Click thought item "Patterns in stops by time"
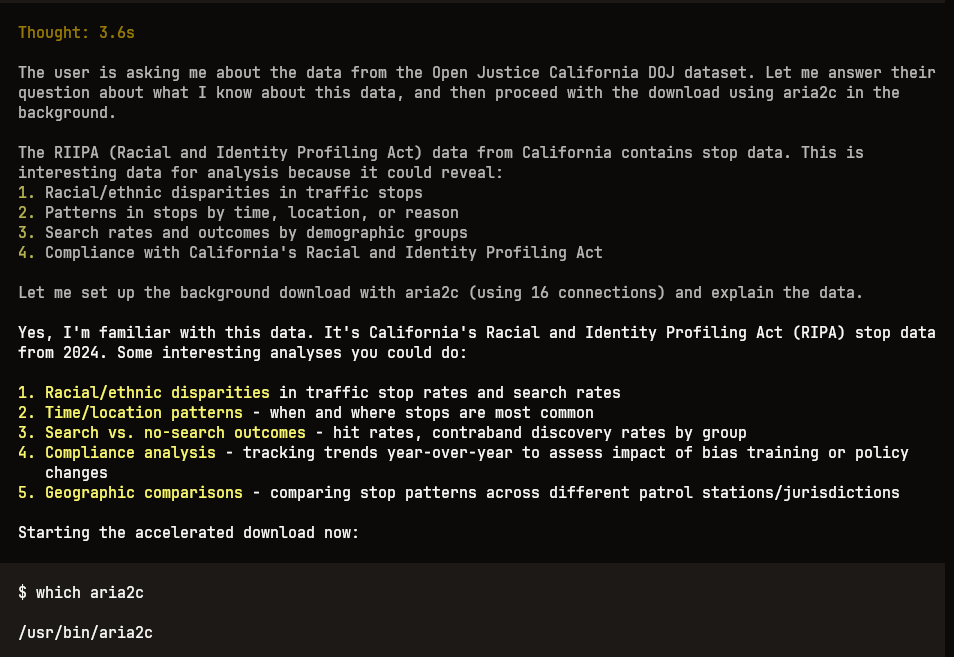 252,213
